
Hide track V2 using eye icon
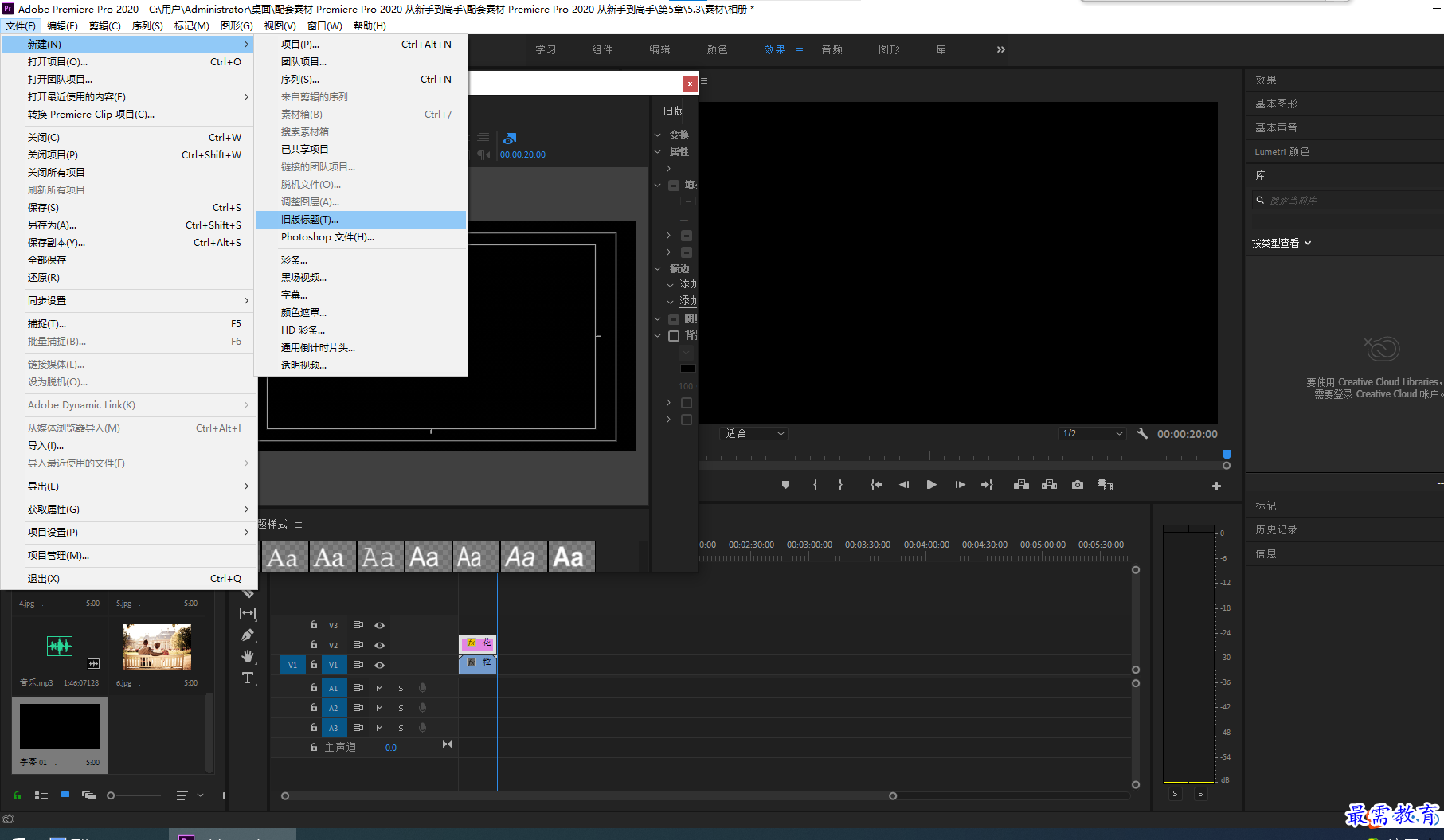(380, 645)
